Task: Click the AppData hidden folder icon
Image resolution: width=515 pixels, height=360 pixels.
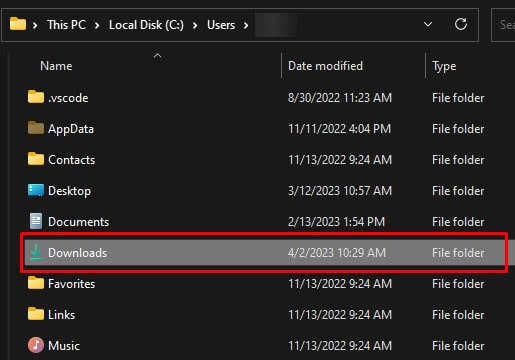Action: pos(36,128)
